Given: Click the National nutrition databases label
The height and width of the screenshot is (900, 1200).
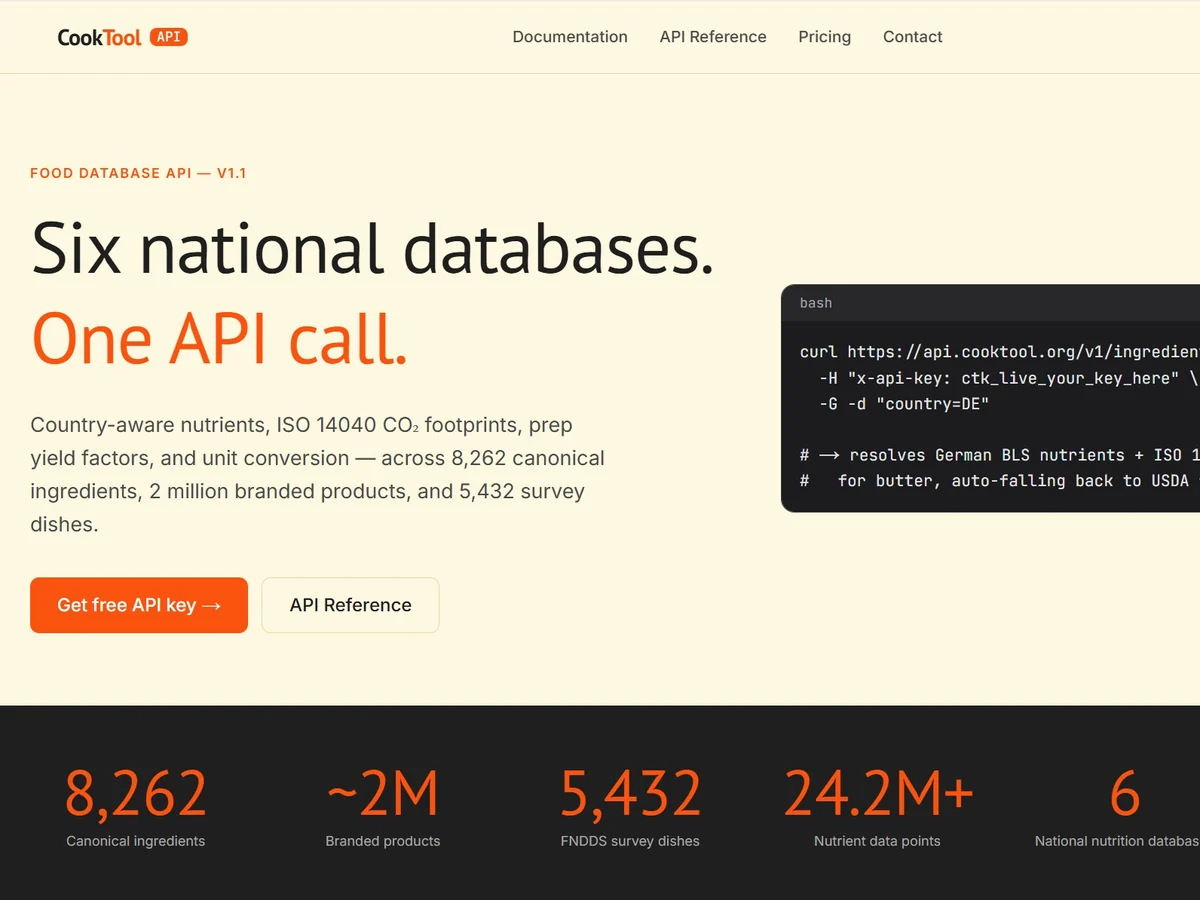Looking at the screenshot, I should click(x=1117, y=841).
